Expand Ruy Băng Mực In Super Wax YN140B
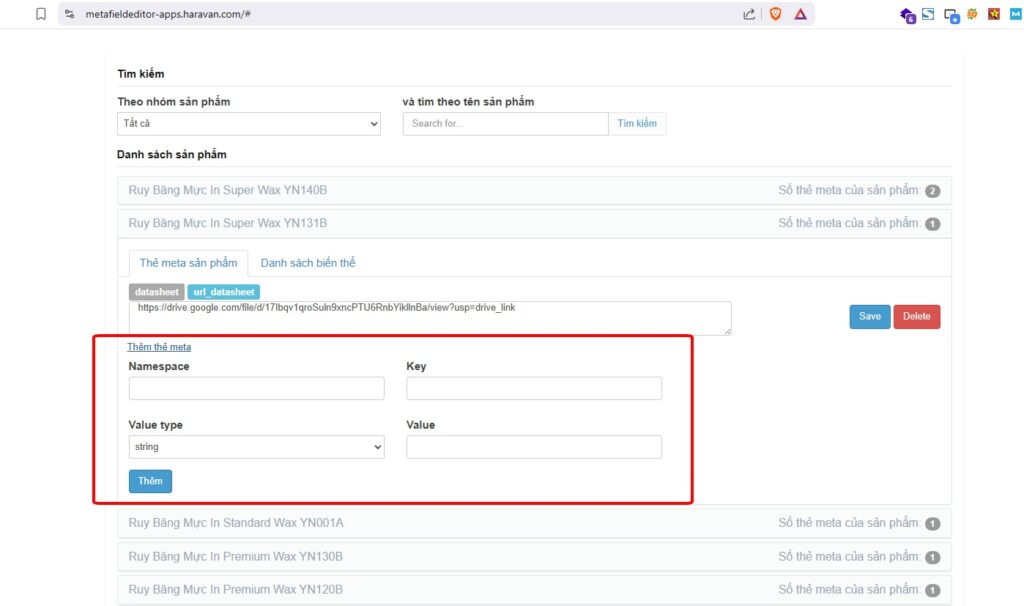This screenshot has height=606, width=1024. click(228, 190)
